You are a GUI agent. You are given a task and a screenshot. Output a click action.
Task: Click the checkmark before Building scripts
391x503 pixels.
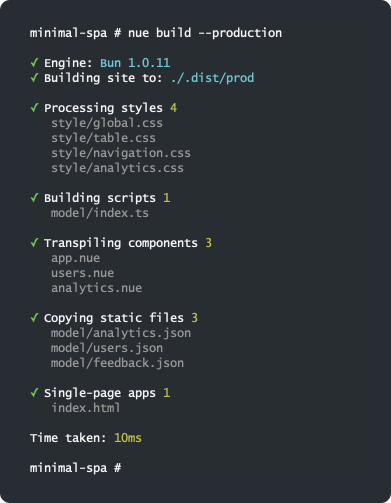point(34,197)
